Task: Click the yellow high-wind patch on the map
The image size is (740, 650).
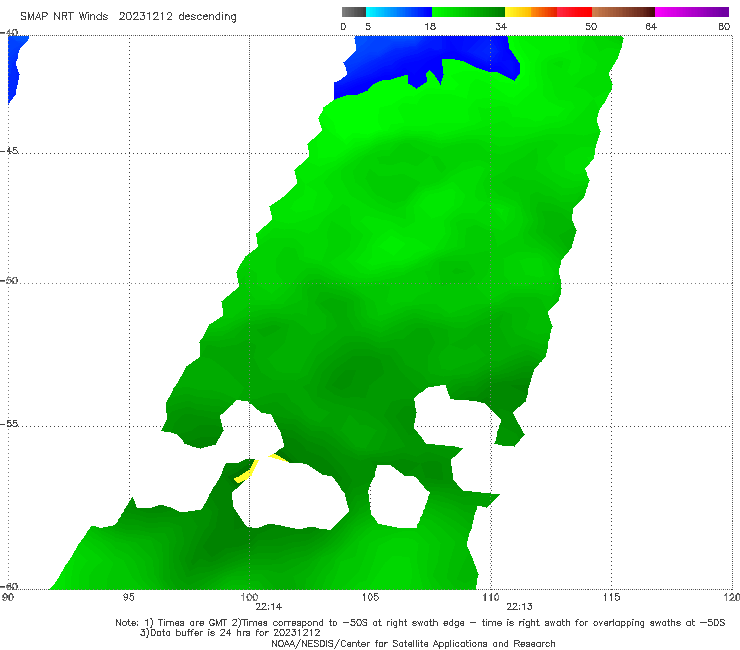Action: coord(248,473)
